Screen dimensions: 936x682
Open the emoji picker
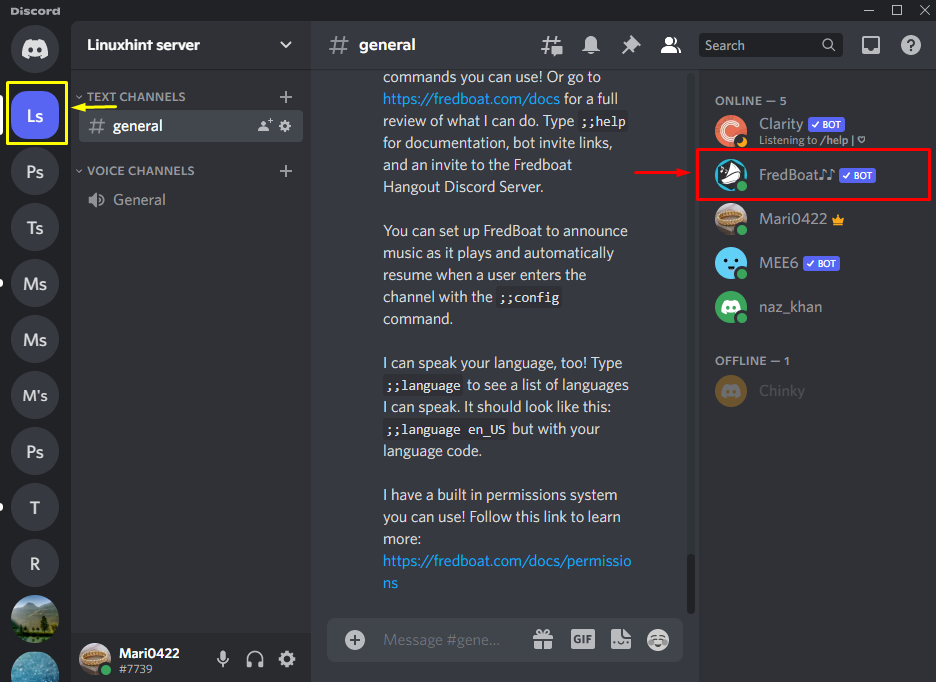point(658,640)
